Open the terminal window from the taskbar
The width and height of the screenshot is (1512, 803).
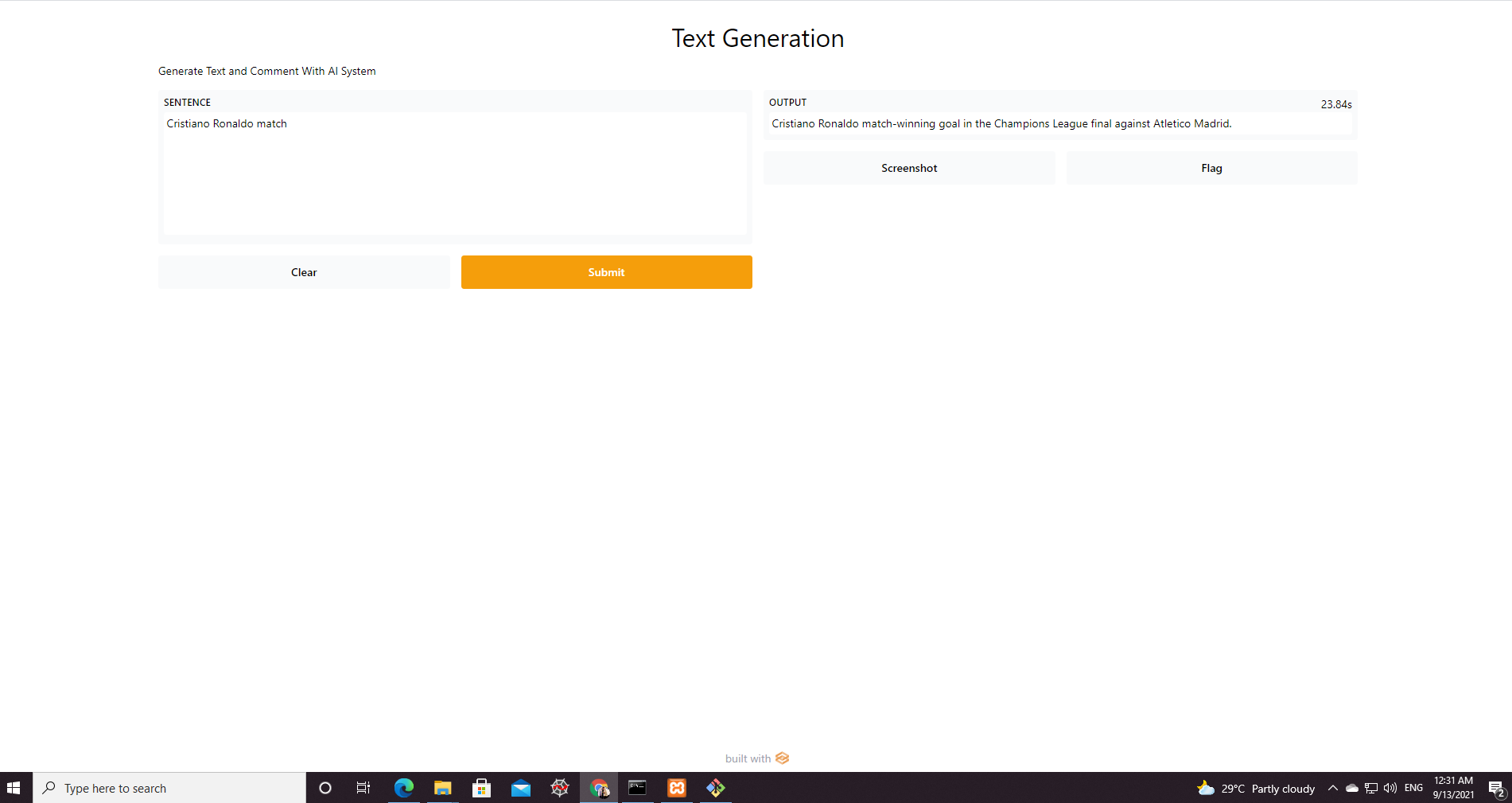point(638,788)
